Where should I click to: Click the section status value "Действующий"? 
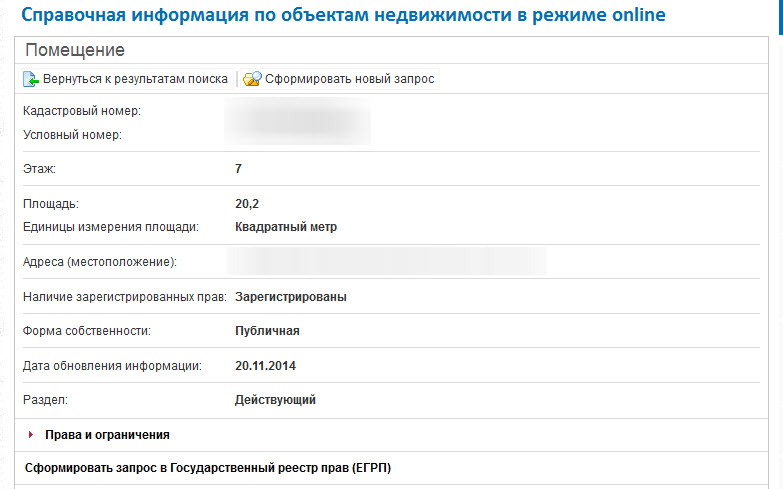[275, 400]
